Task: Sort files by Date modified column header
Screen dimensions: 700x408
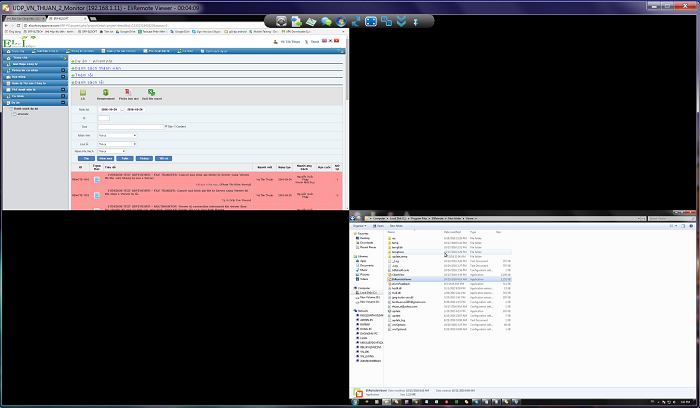Action: click(x=452, y=232)
